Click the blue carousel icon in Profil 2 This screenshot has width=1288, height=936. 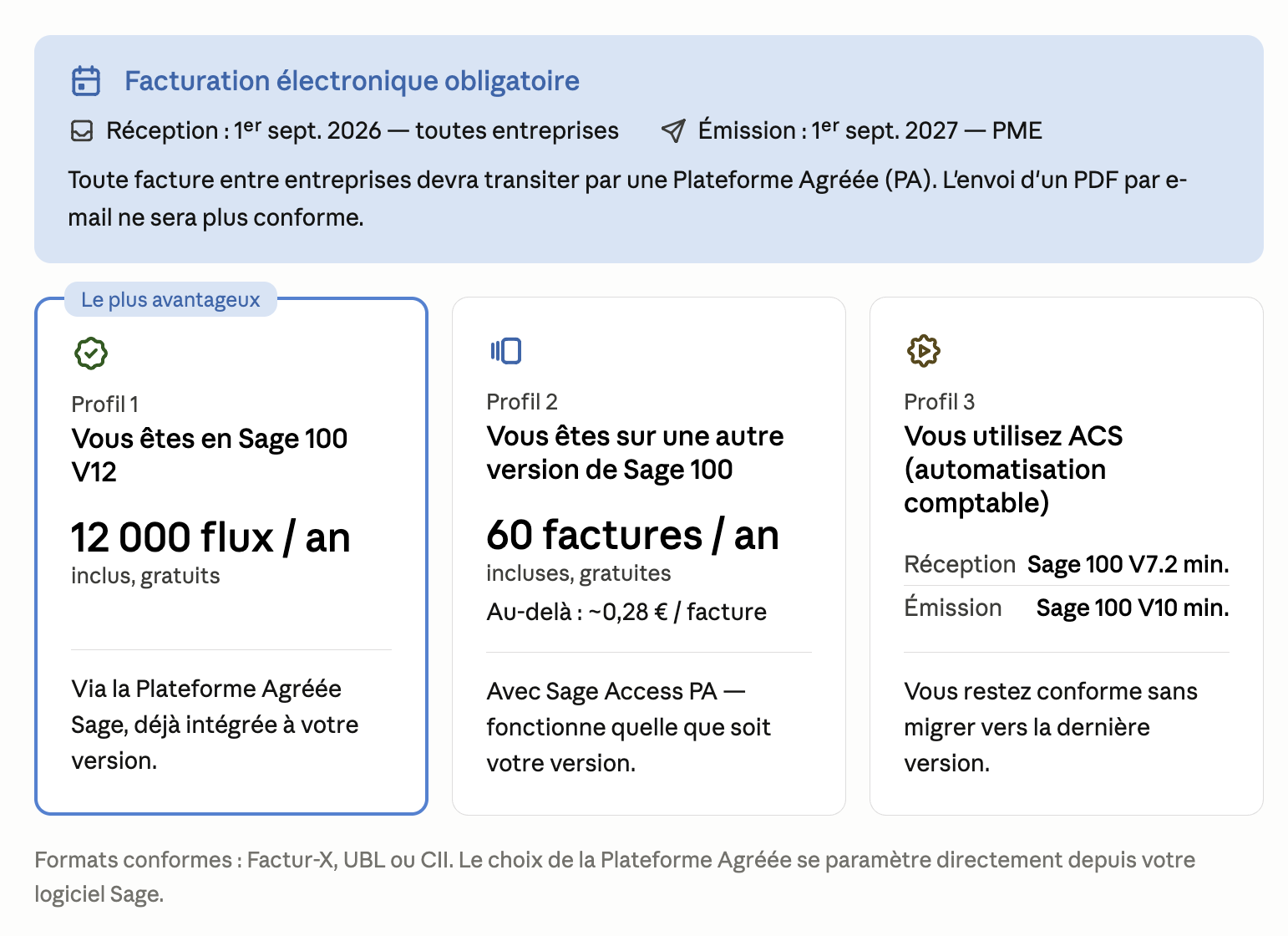506,351
